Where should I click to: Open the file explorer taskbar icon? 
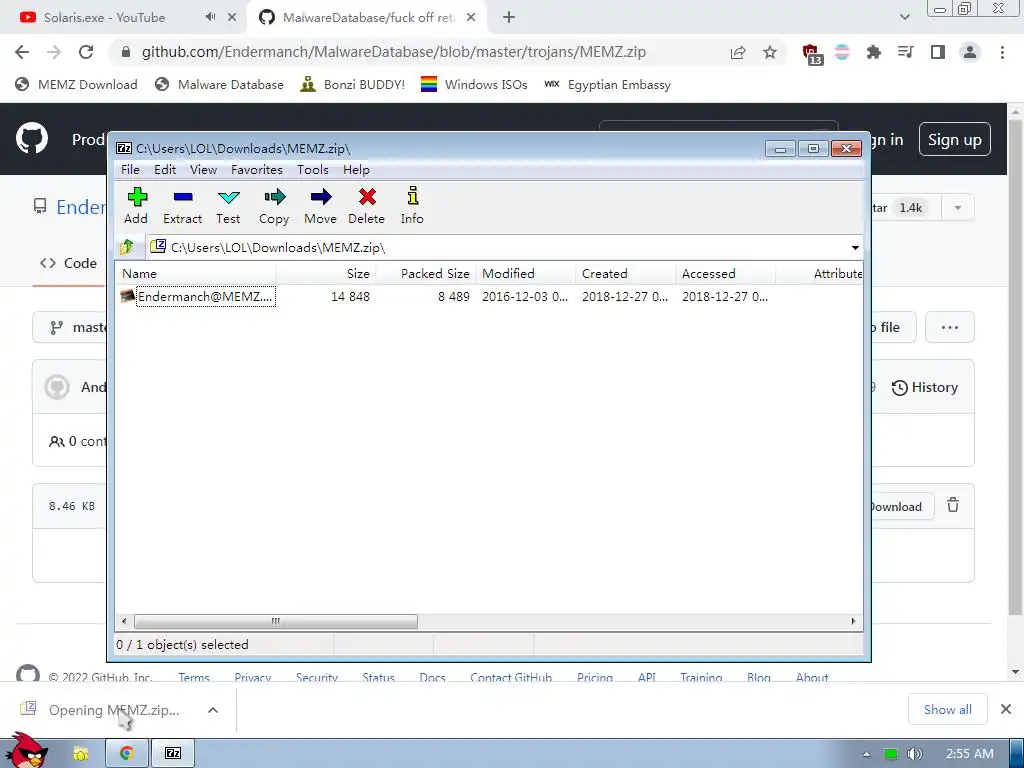pos(80,753)
